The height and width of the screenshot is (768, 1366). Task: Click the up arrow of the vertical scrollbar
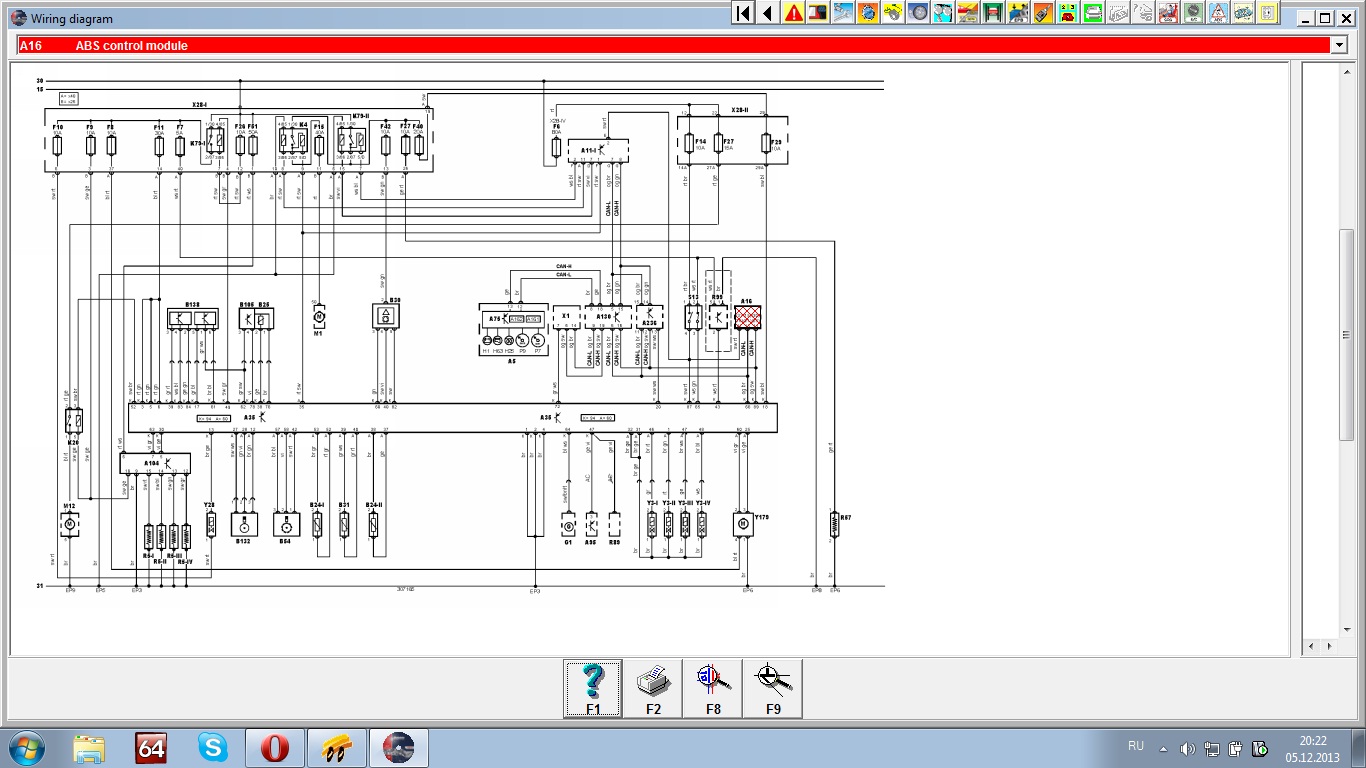(1346, 71)
